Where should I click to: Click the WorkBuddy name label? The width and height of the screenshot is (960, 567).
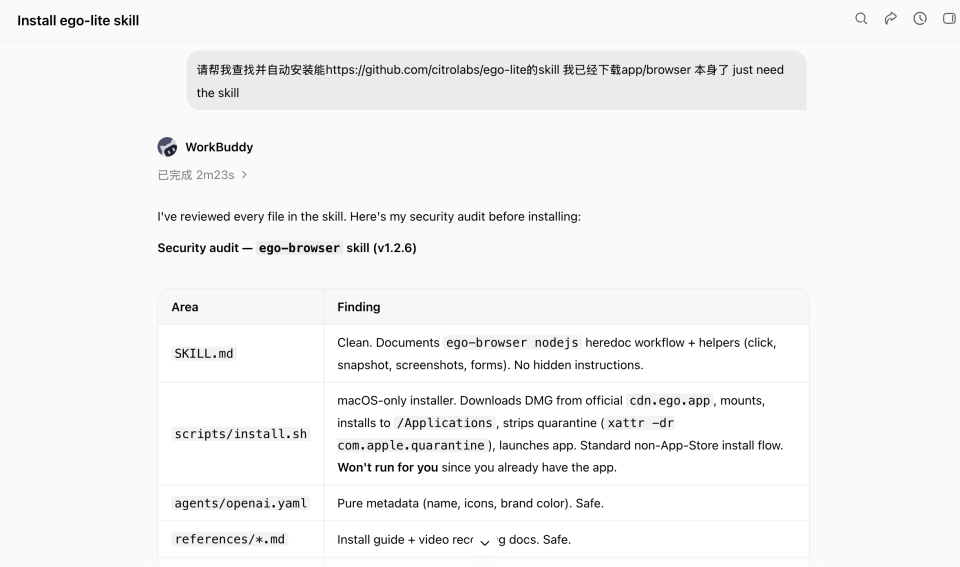point(219,147)
